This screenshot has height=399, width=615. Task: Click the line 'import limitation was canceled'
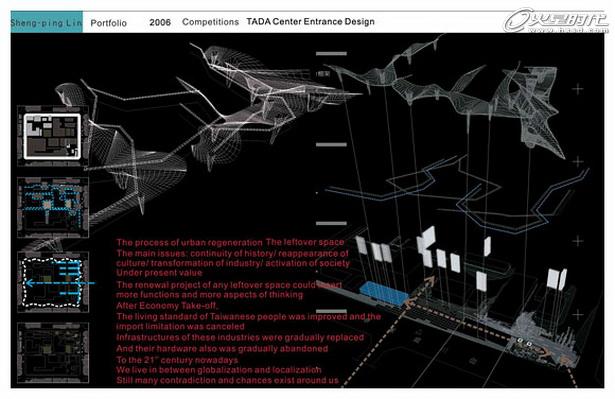pos(180,326)
